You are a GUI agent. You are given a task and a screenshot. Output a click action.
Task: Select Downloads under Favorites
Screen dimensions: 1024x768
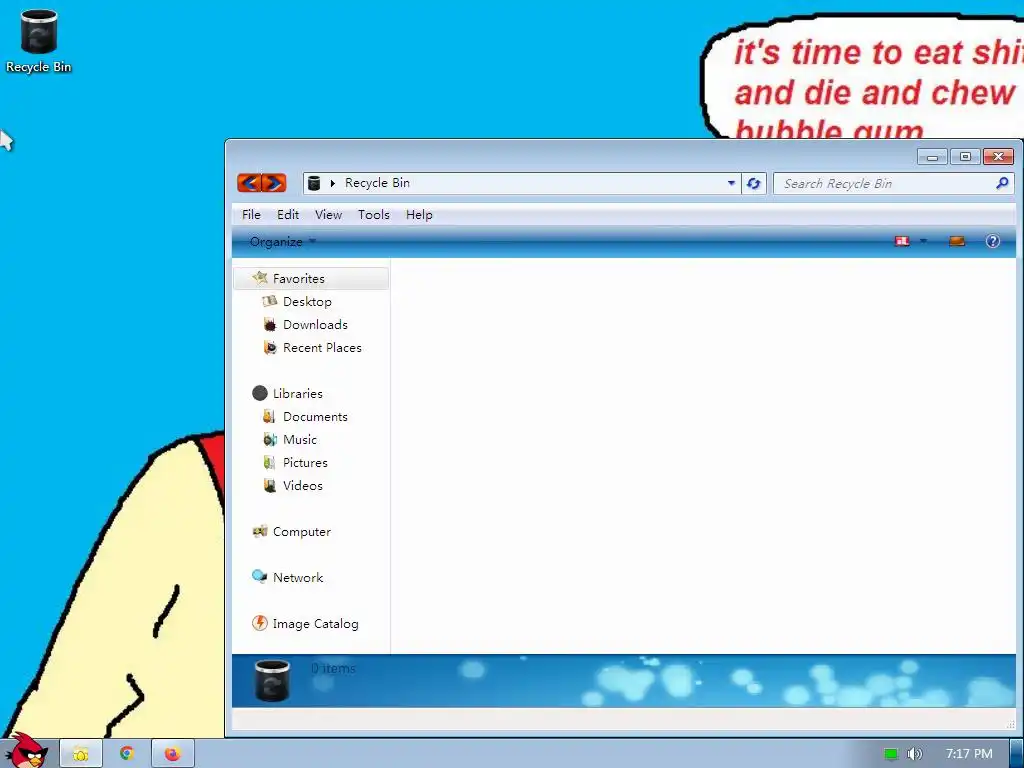(x=315, y=325)
